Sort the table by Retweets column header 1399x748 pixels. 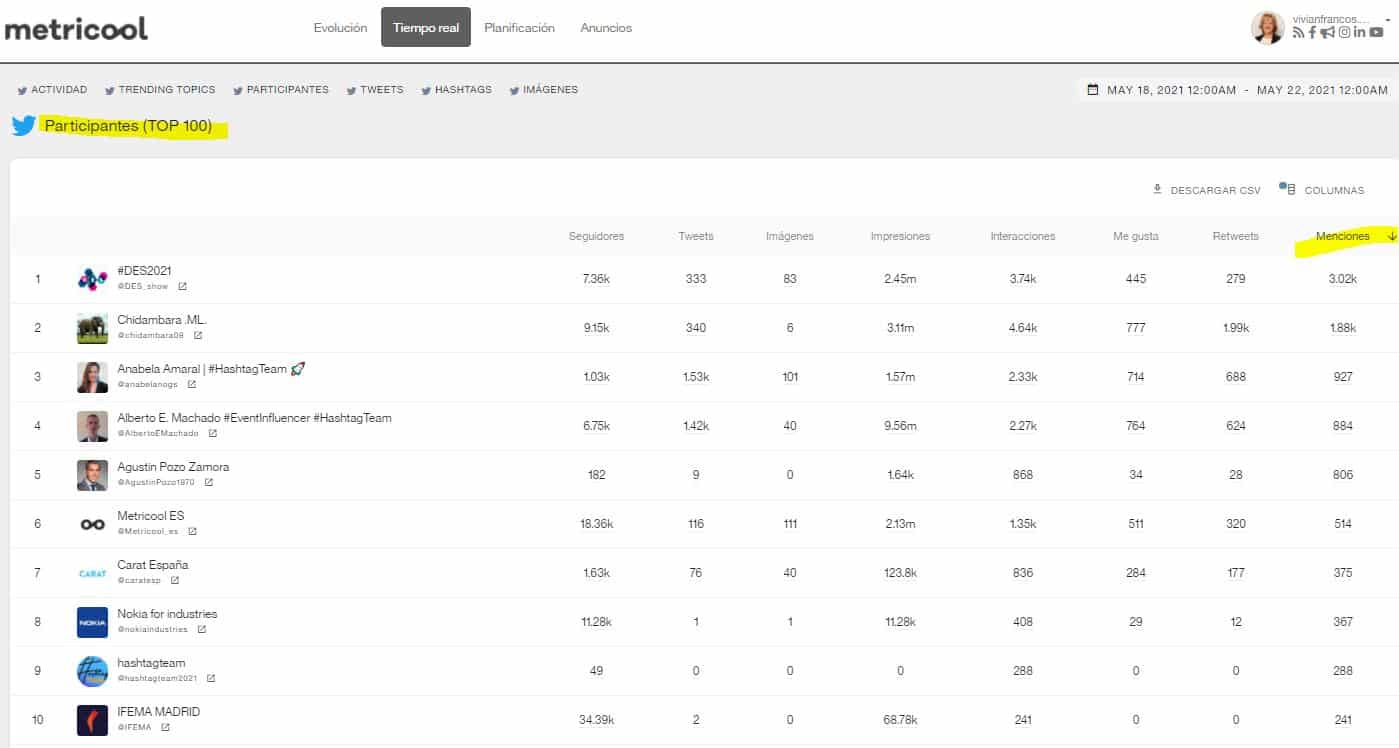(1236, 236)
